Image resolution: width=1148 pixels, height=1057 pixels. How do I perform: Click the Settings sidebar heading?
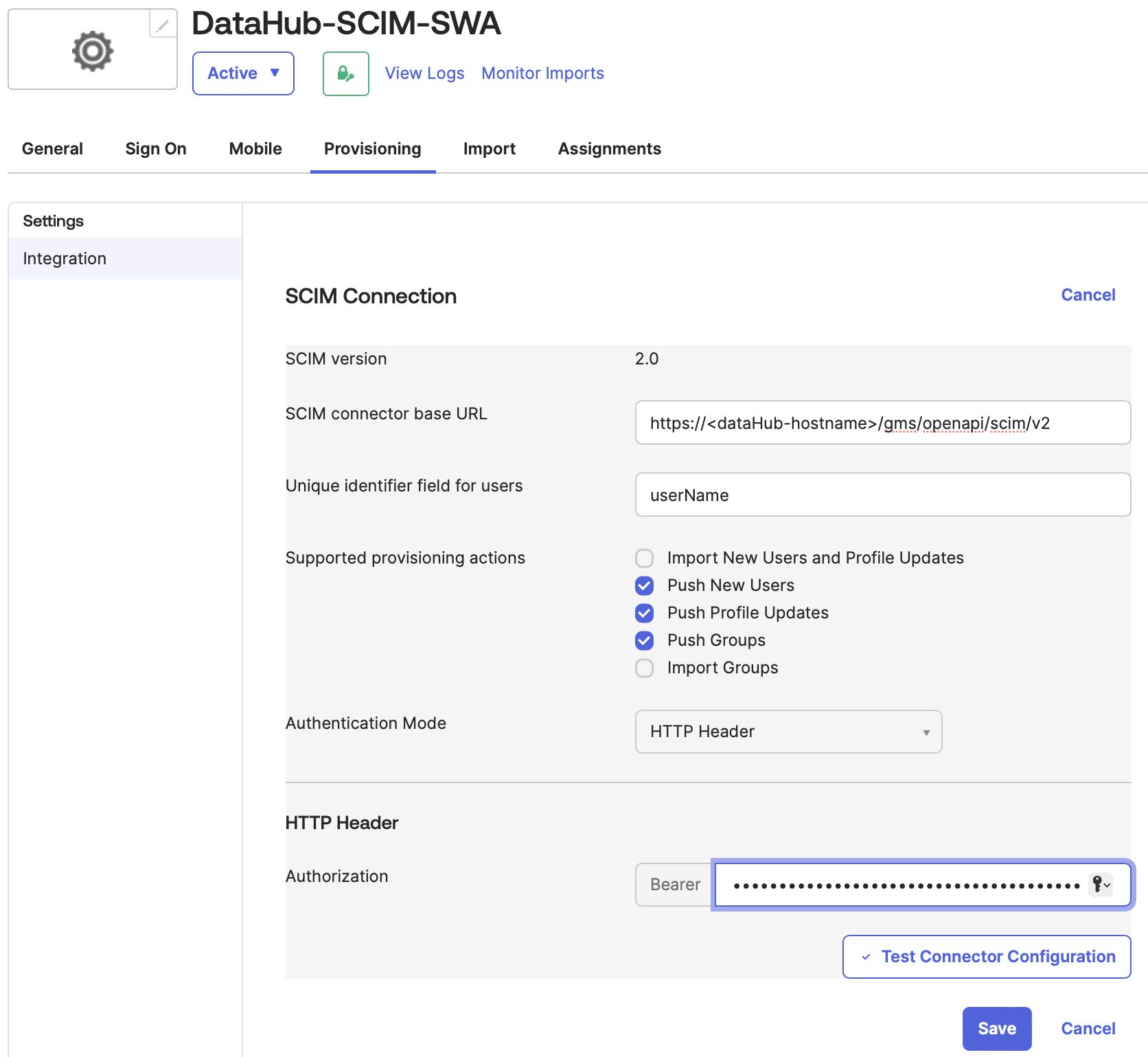point(54,221)
